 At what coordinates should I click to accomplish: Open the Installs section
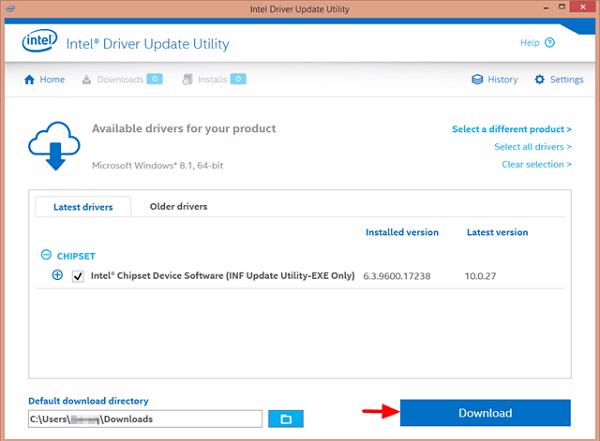pyautogui.click(x=214, y=80)
